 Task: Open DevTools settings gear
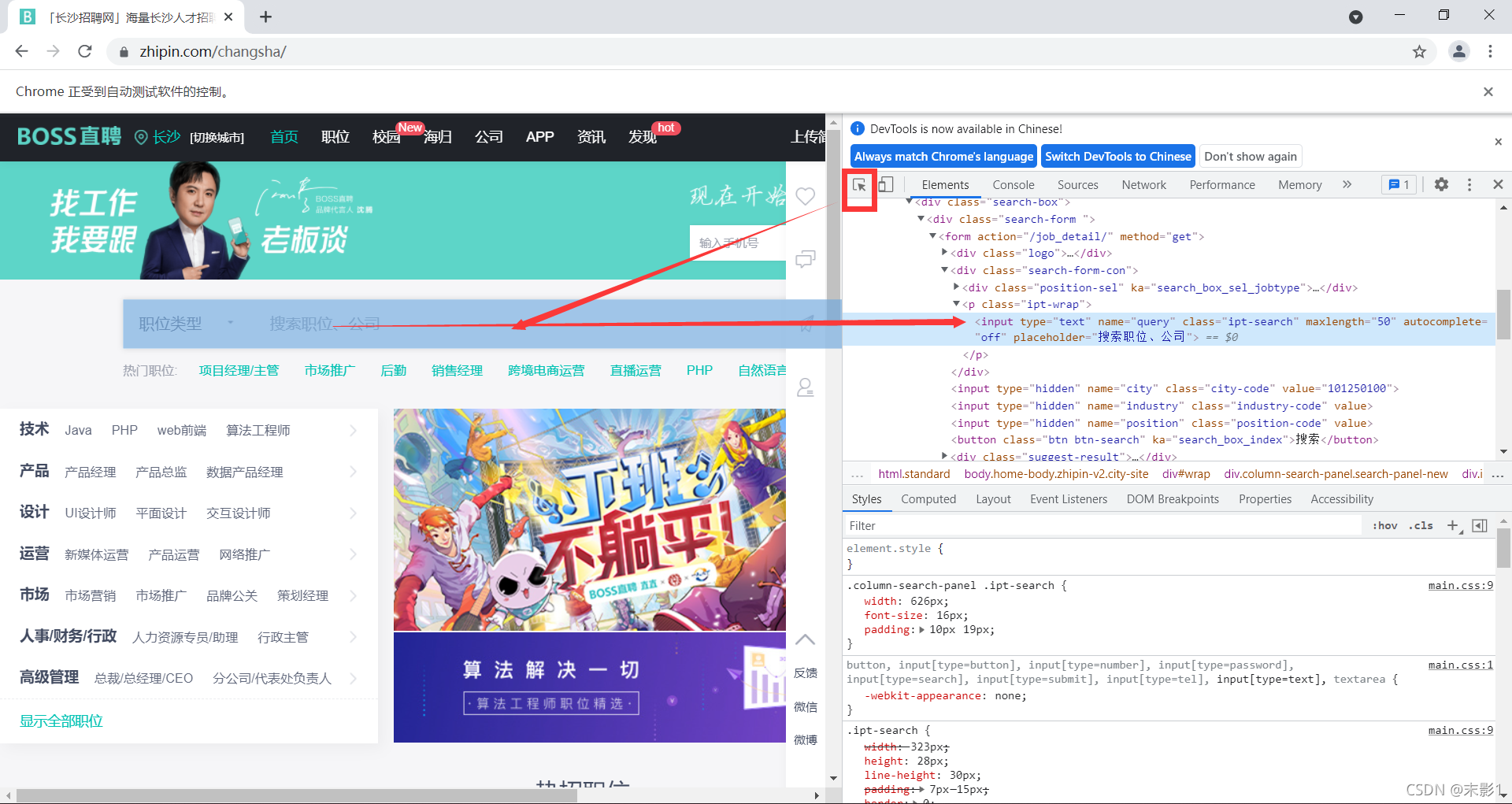tap(1441, 184)
